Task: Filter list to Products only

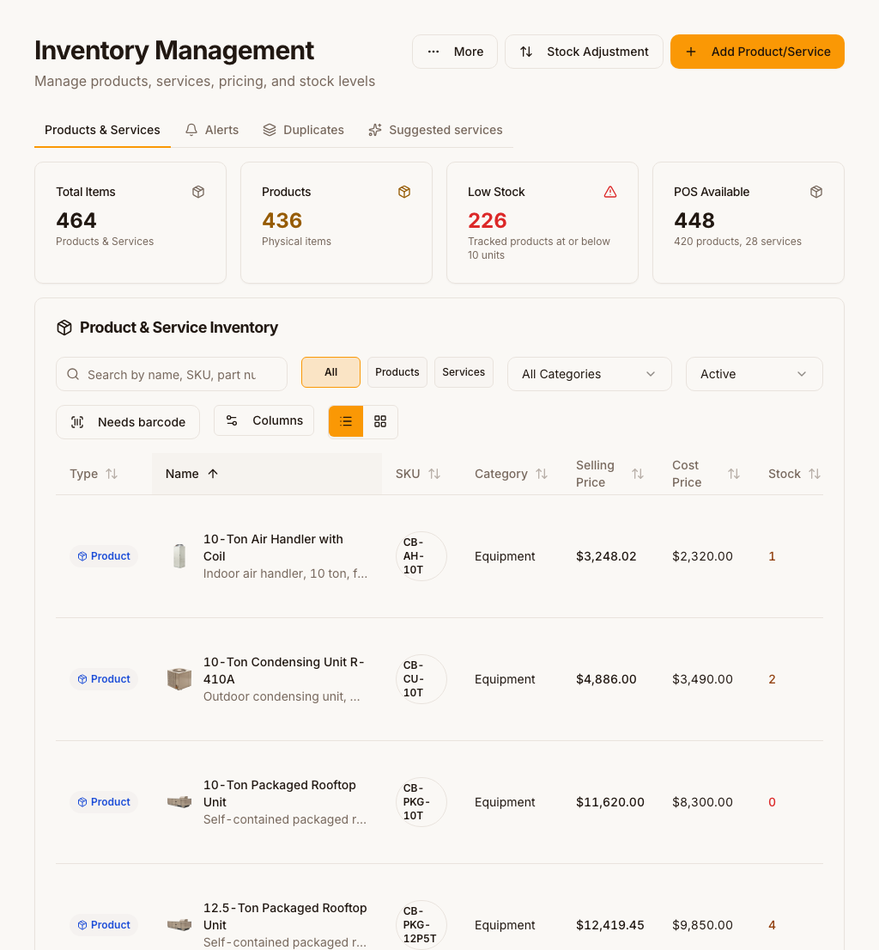Action: pyautogui.click(x=397, y=372)
